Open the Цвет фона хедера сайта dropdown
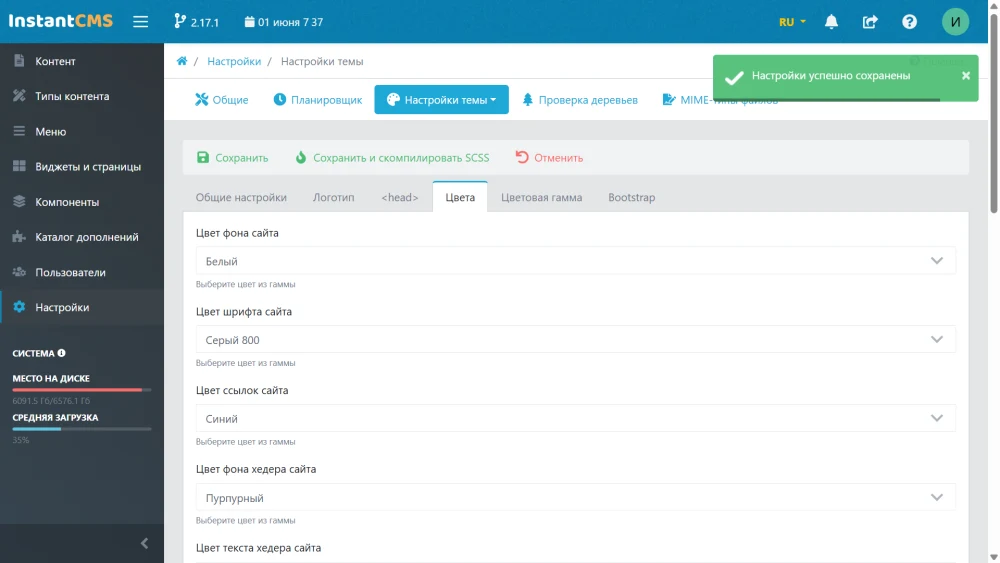This screenshot has height=563, width=1000. pyautogui.click(x=575, y=497)
